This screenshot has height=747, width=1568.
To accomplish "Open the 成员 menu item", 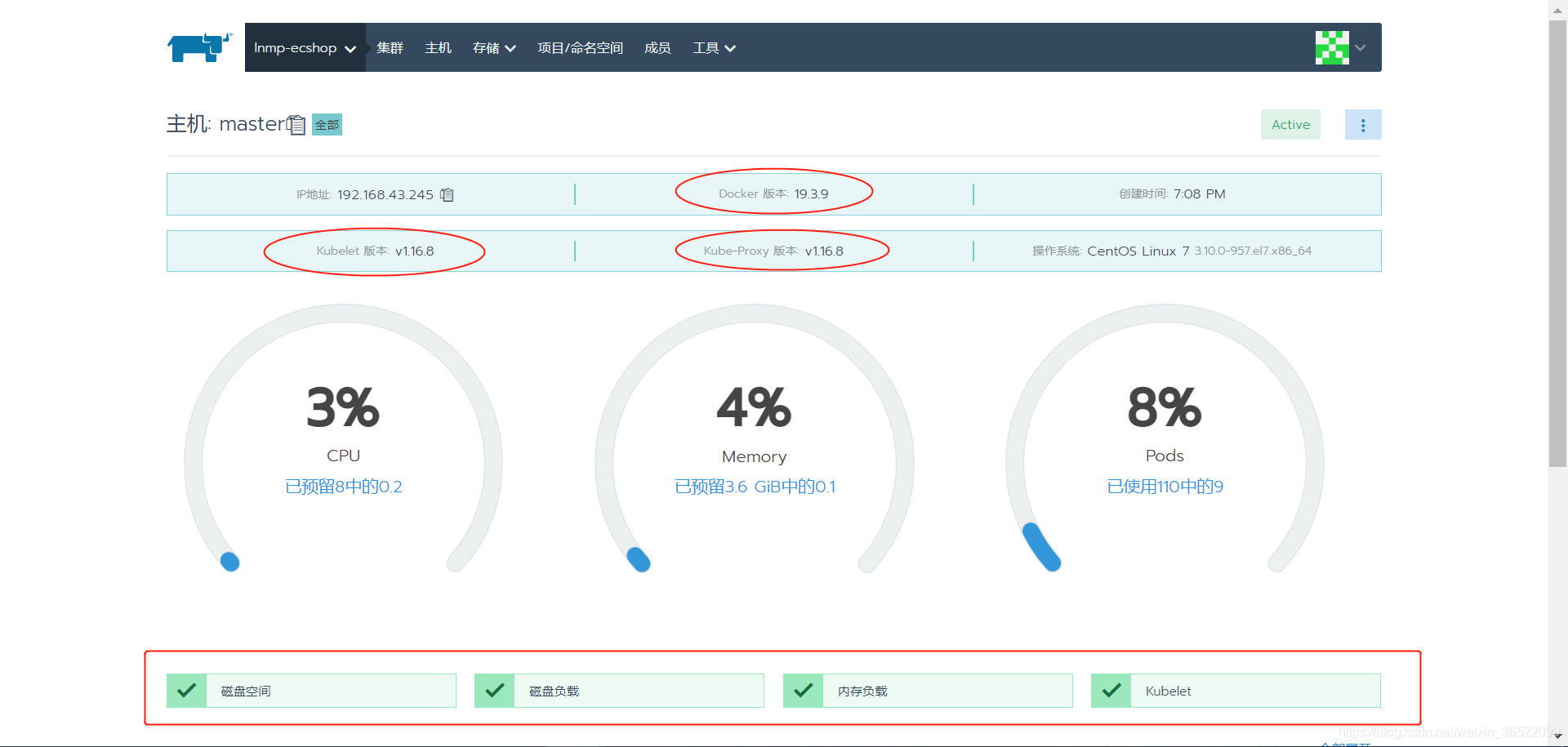I will click(x=657, y=47).
